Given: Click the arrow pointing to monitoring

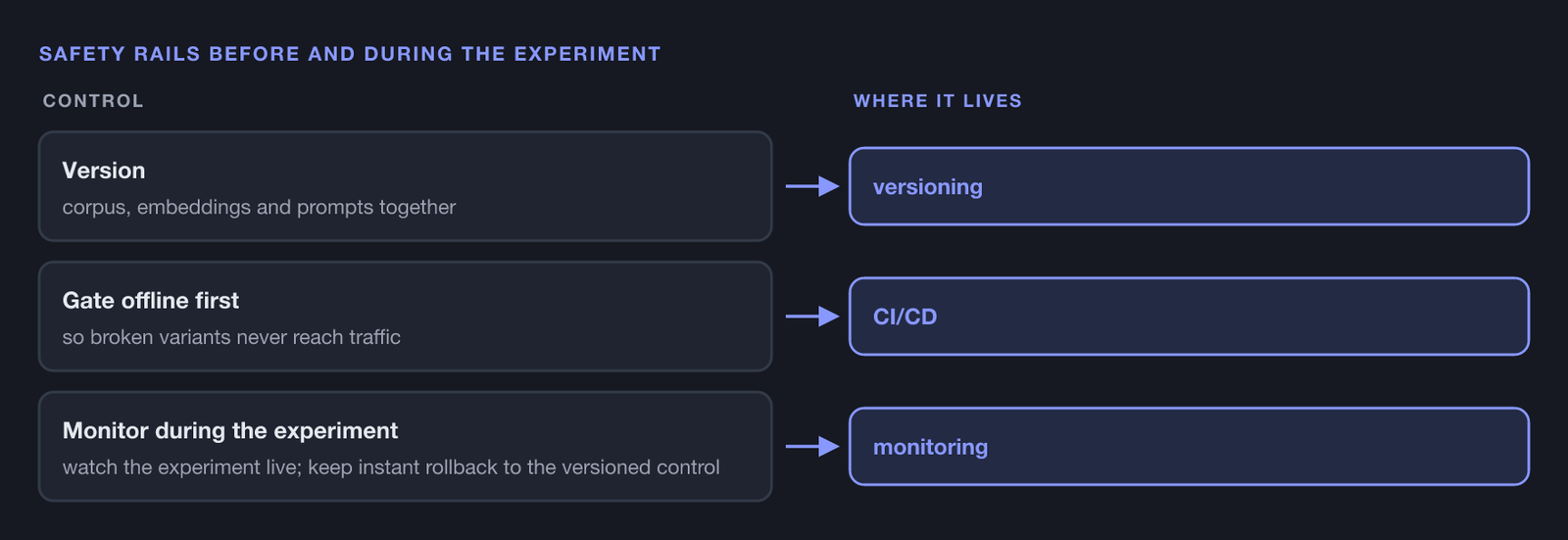Looking at the screenshot, I should tap(812, 447).
